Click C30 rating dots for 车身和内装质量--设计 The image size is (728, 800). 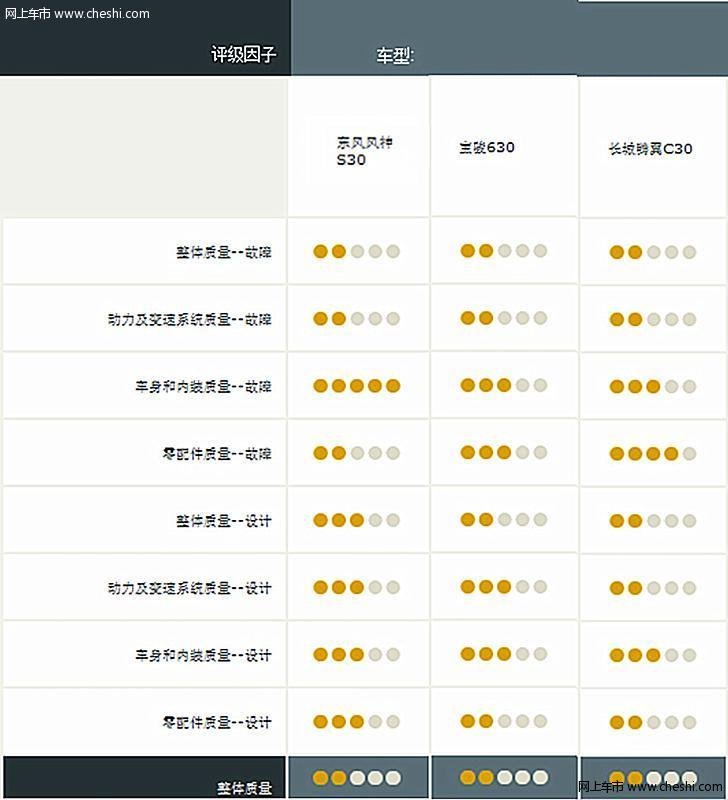[653, 655]
